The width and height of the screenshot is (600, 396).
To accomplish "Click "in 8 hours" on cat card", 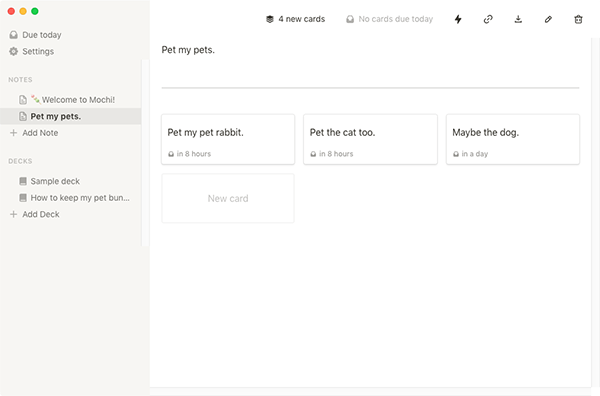I will [336, 154].
